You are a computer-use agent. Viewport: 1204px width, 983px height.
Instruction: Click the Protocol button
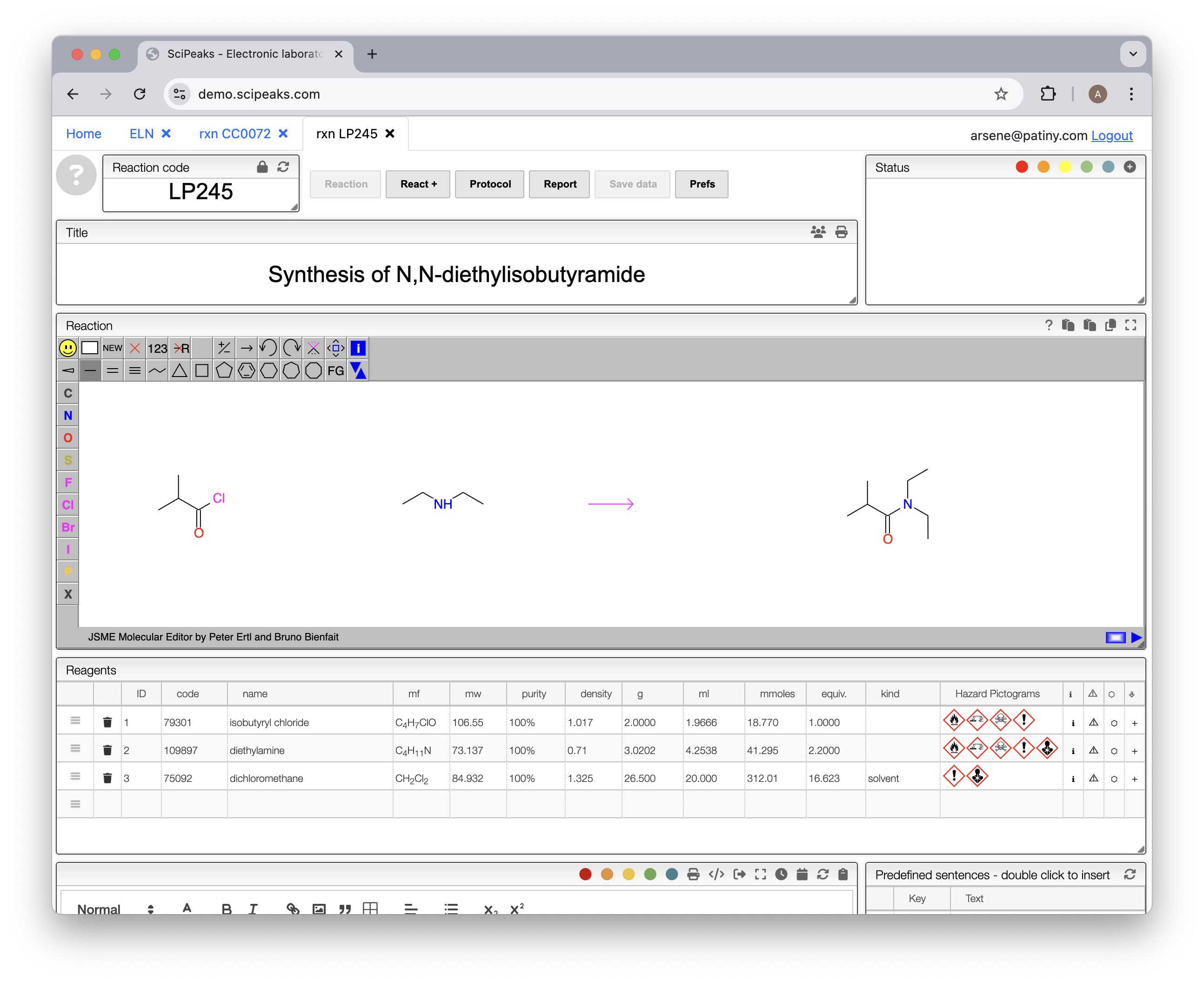489,184
